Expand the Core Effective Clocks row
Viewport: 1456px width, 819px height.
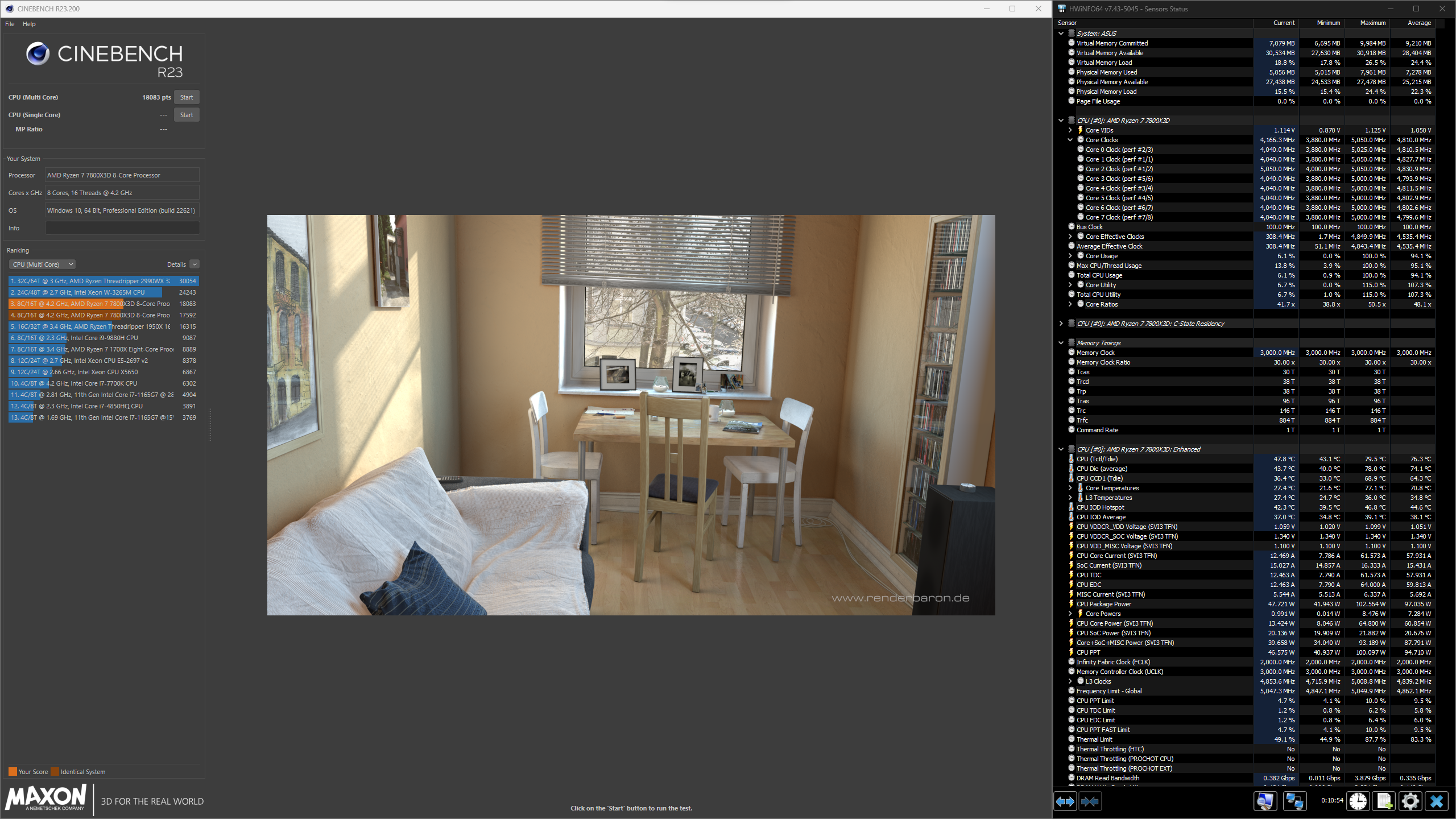pyautogui.click(x=1070, y=237)
